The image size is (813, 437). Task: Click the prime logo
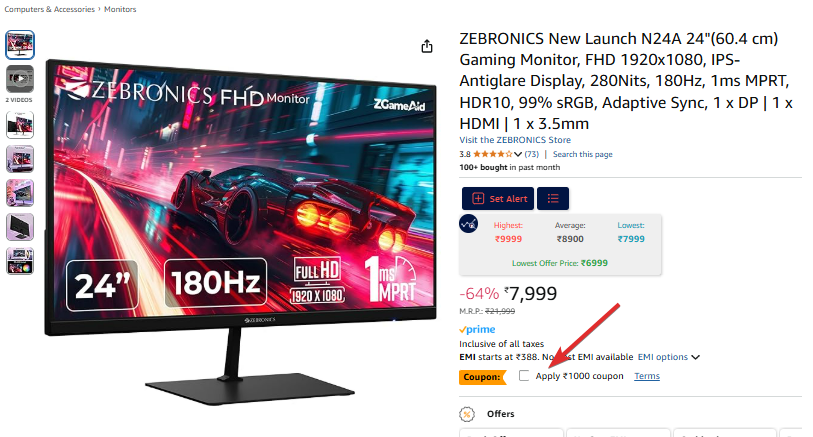click(x=477, y=329)
